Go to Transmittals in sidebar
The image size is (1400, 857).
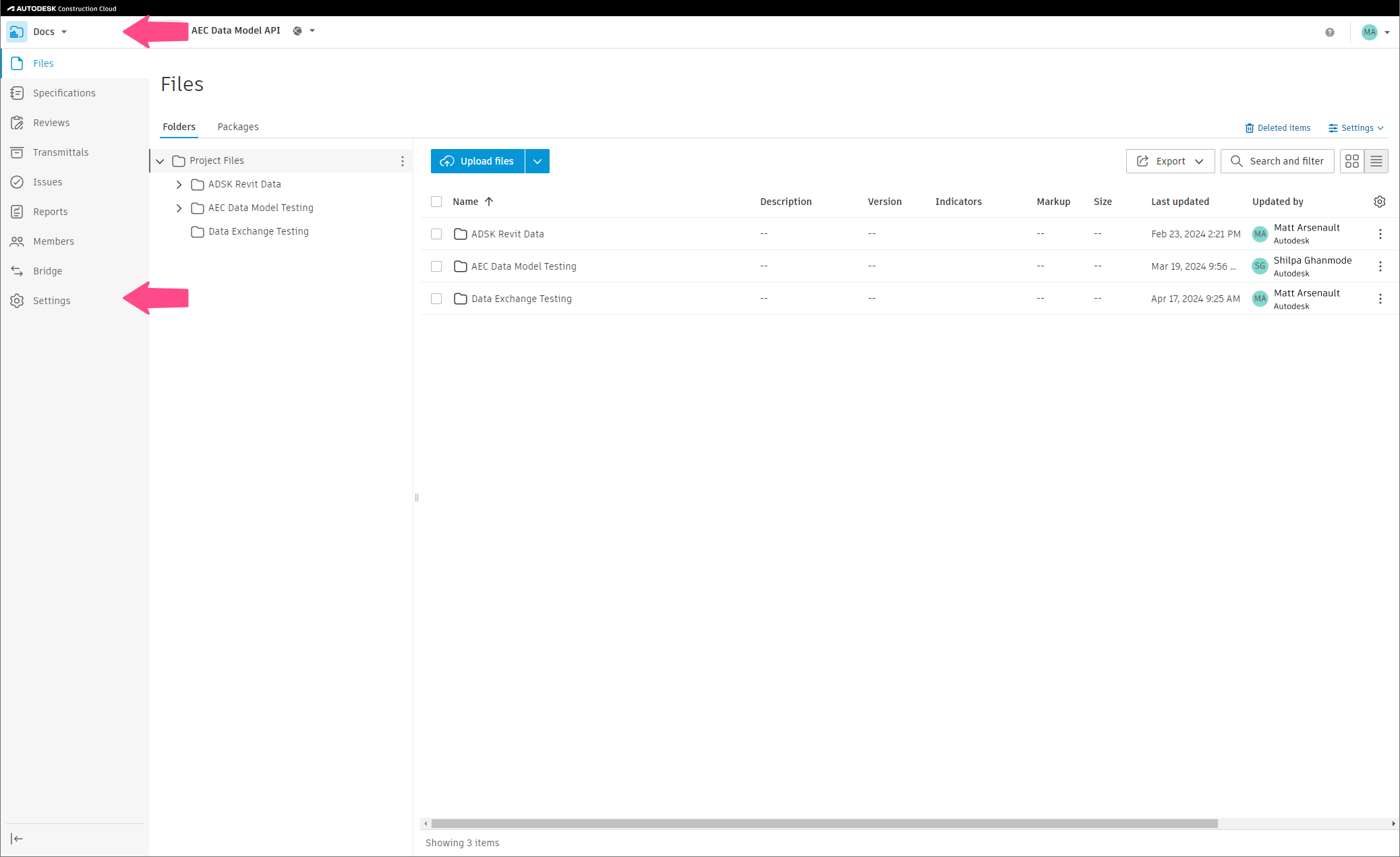coord(60,152)
